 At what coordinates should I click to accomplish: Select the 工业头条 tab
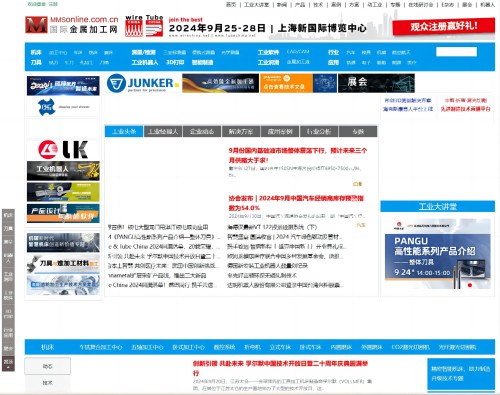pos(124,131)
